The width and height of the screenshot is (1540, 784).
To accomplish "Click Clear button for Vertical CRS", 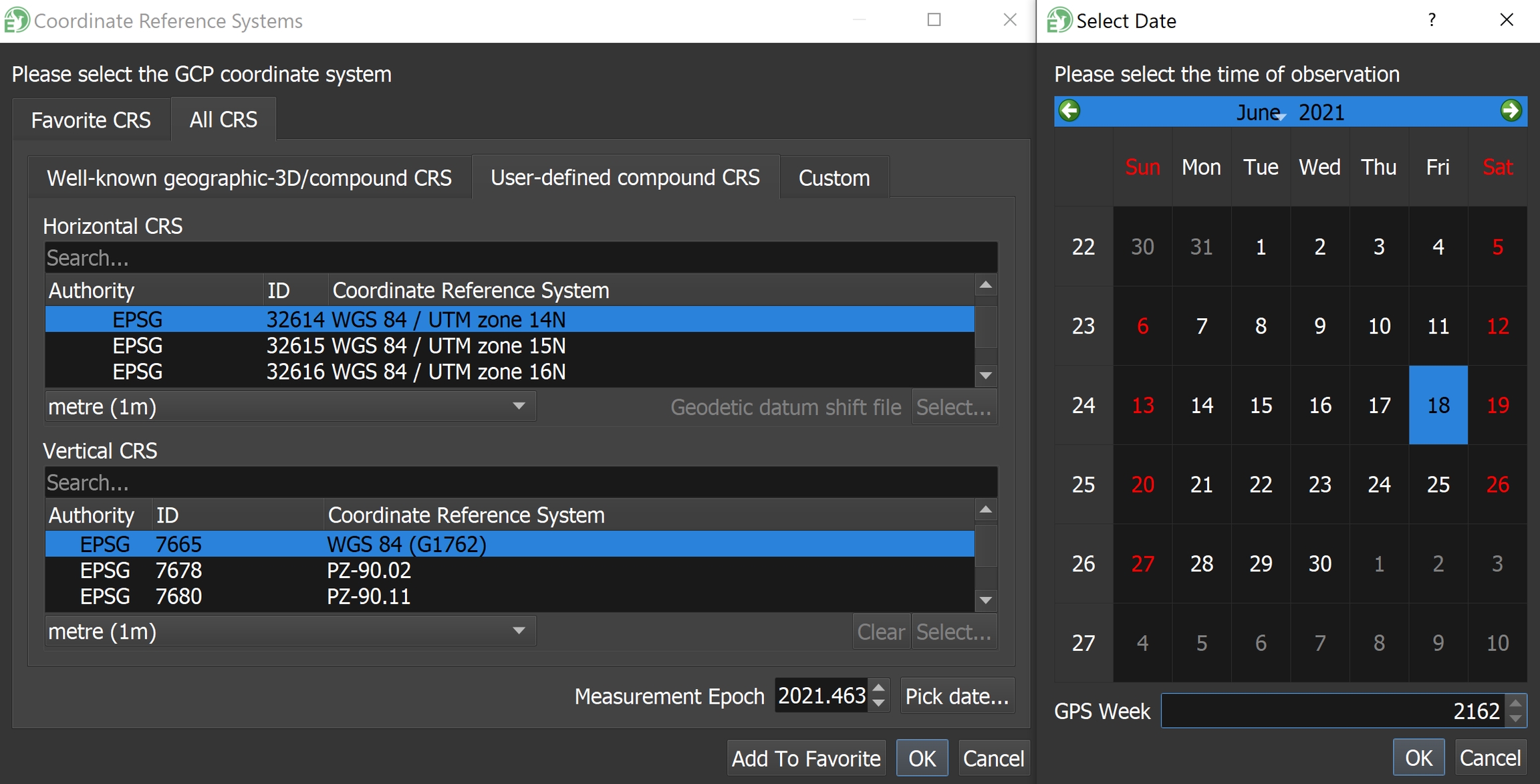I will coord(881,632).
